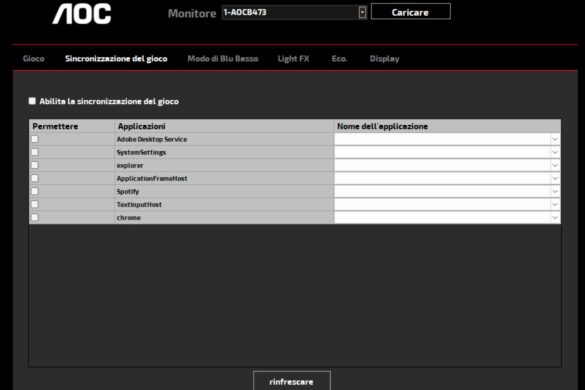
Task: Open the name dropdown for SystemSettings
Action: [555, 152]
